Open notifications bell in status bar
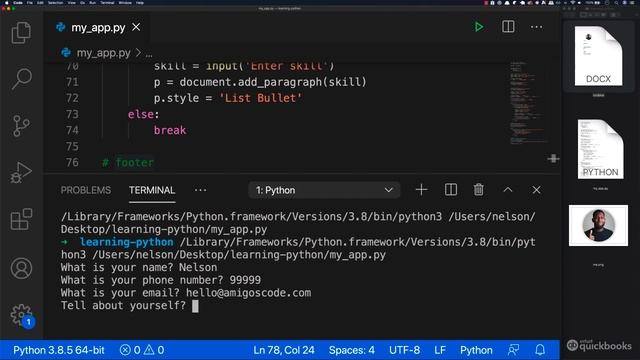 pyautogui.click(x=540, y=350)
